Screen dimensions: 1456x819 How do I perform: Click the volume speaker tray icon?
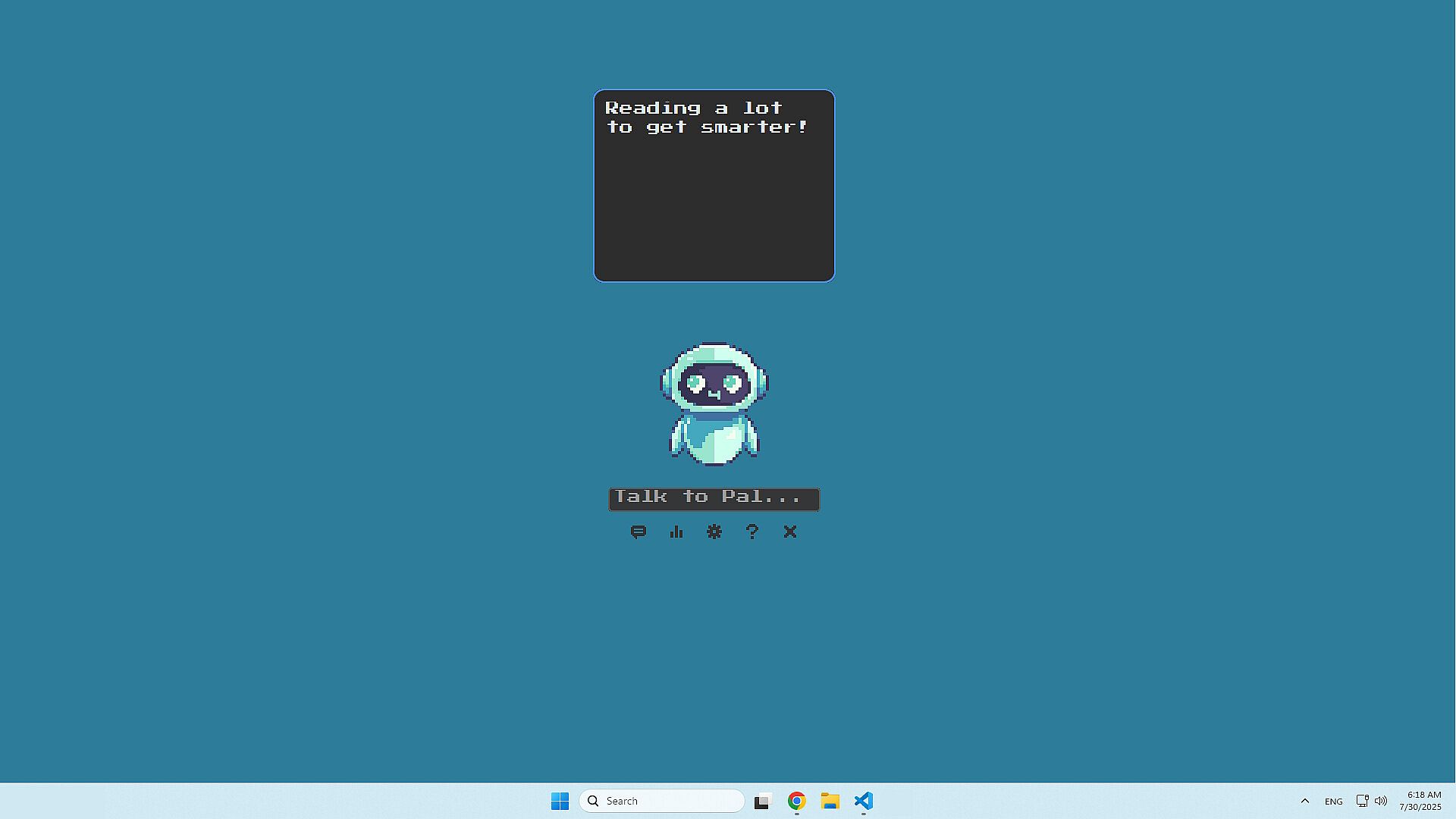point(1381,801)
